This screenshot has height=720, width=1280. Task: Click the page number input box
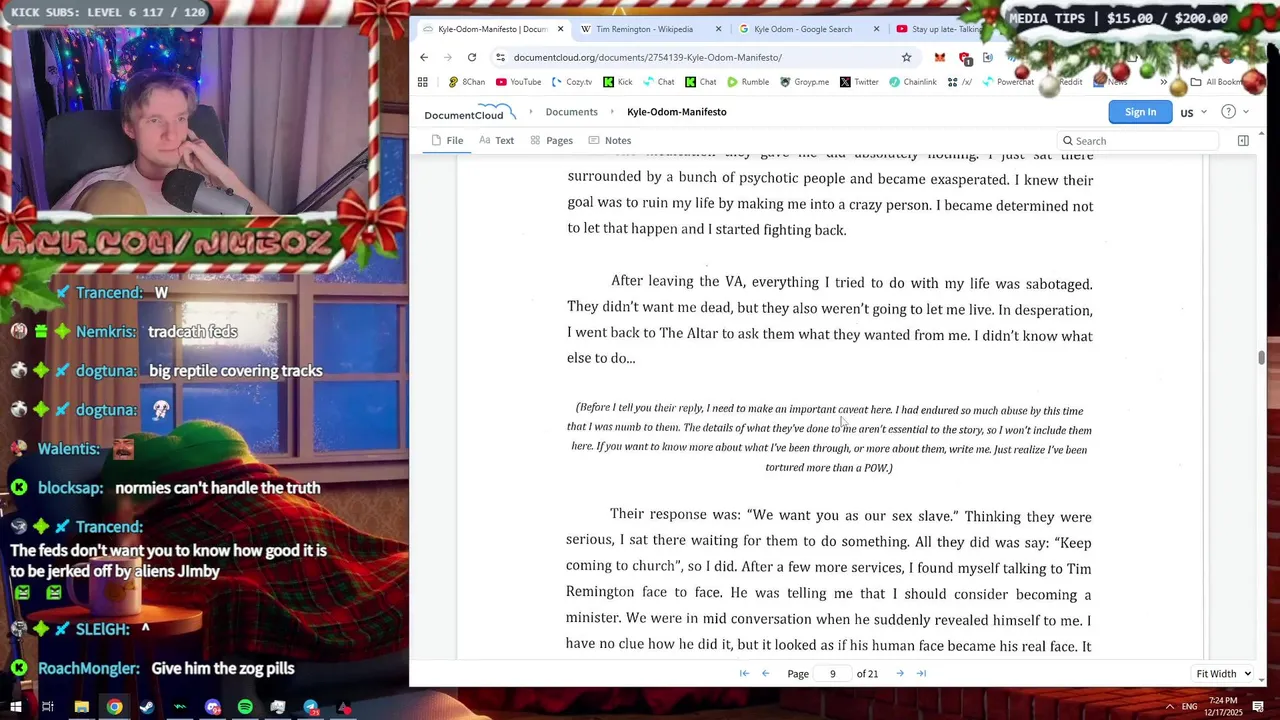[832, 673]
